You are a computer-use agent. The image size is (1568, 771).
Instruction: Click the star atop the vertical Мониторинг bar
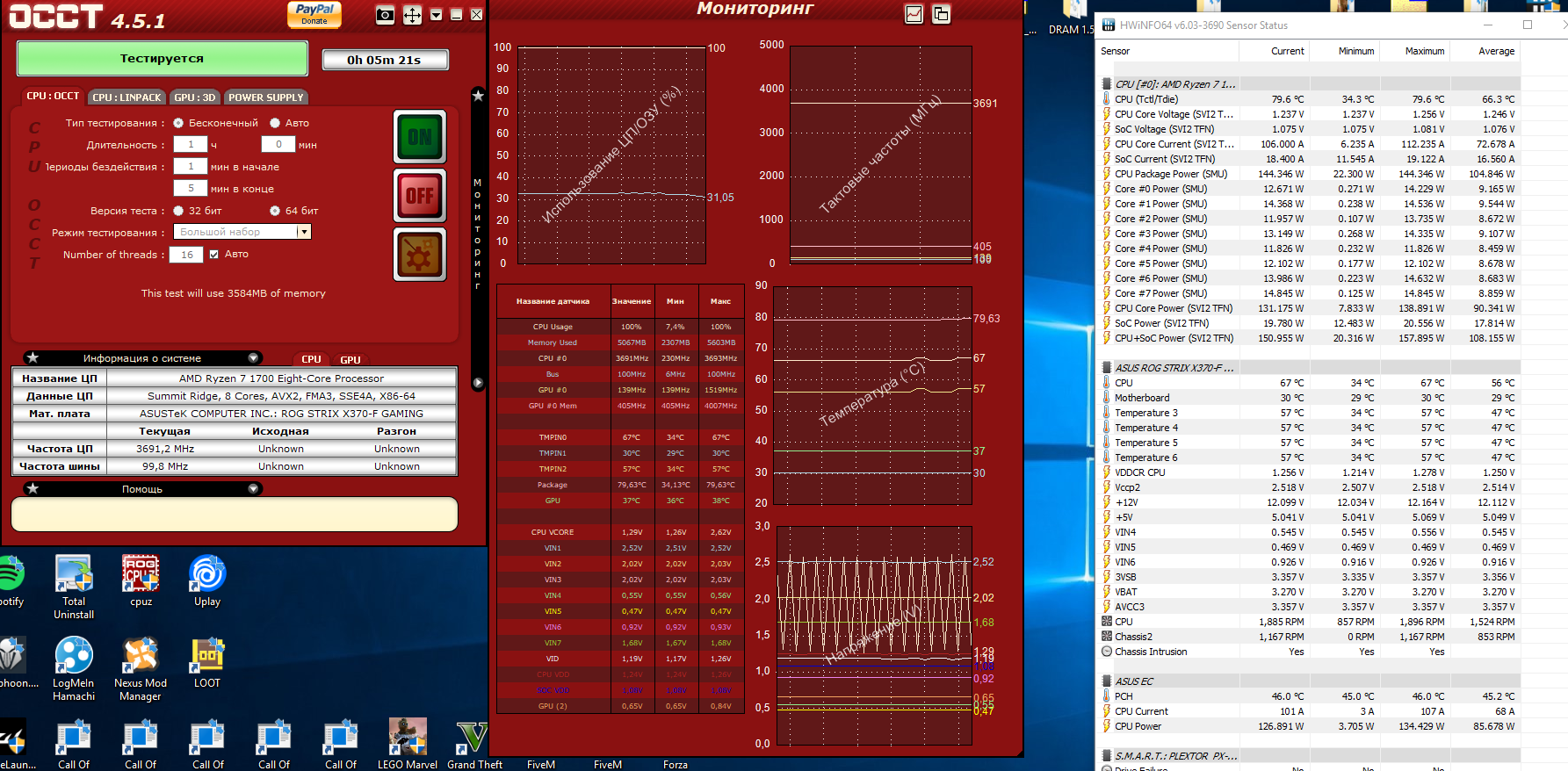(x=478, y=95)
